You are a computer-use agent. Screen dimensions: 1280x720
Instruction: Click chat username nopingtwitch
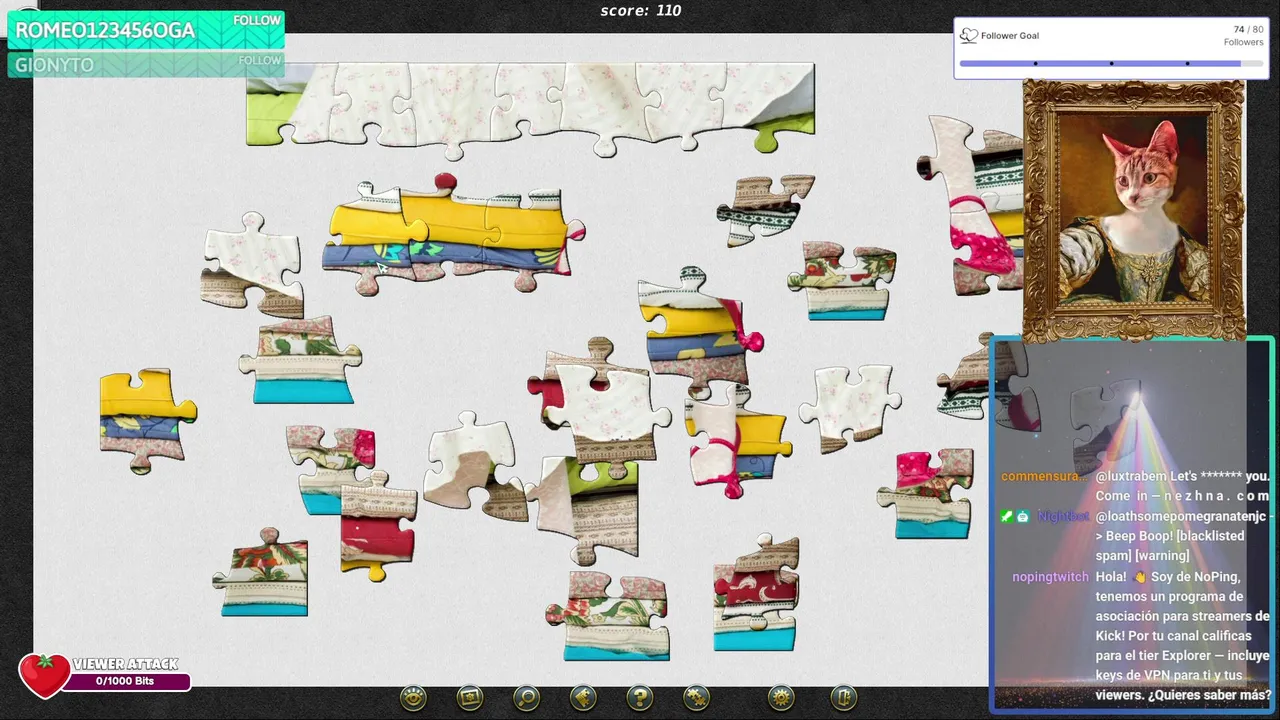tap(1050, 577)
